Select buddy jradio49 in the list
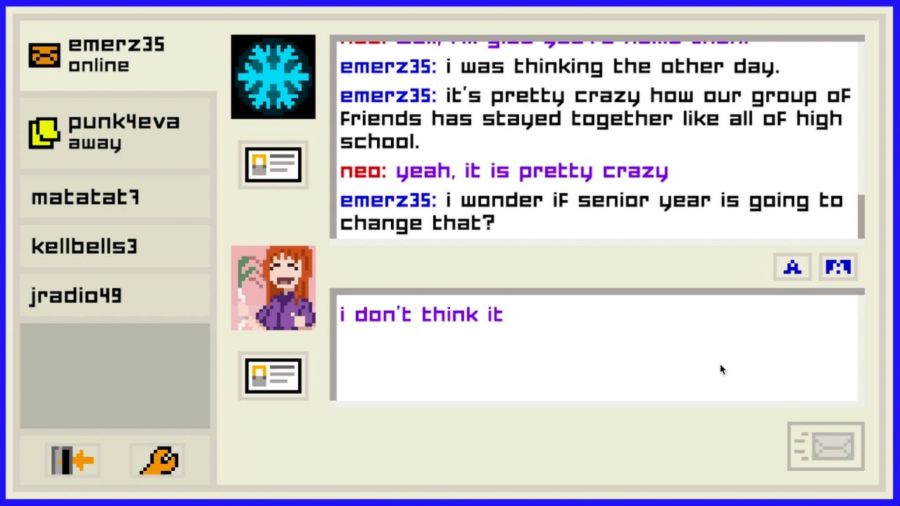 [x=115, y=295]
